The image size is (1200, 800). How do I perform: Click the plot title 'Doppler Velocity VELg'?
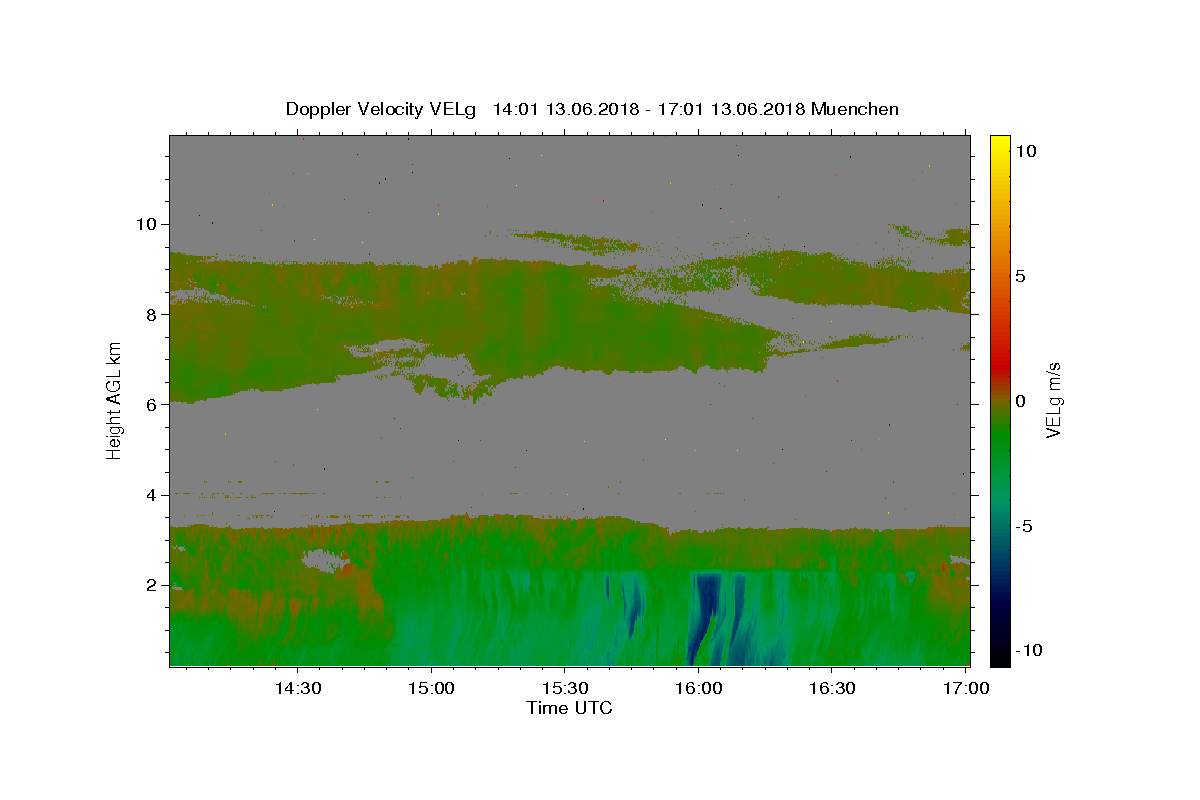(x=381, y=109)
